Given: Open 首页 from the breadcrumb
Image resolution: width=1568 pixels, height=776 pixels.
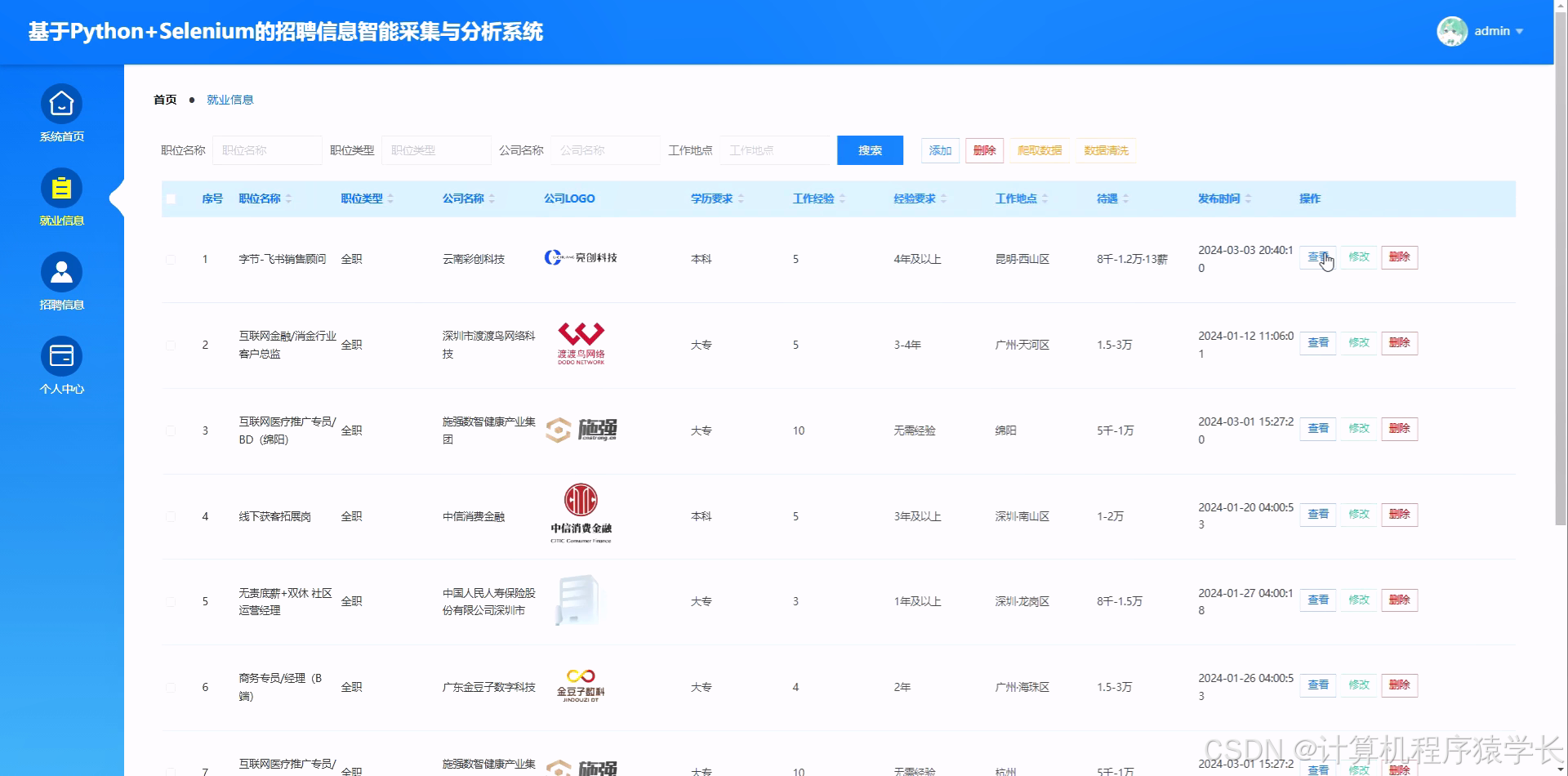Looking at the screenshot, I should (x=164, y=99).
